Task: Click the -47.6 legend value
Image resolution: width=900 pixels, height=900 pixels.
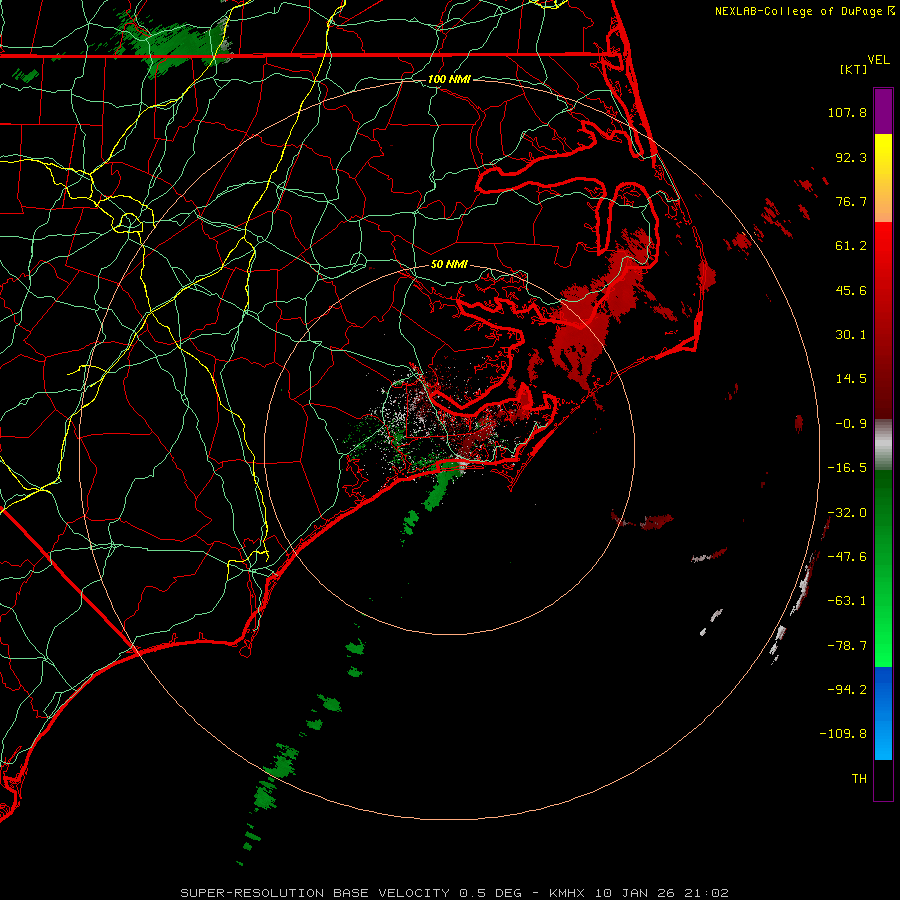Action: click(x=847, y=557)
